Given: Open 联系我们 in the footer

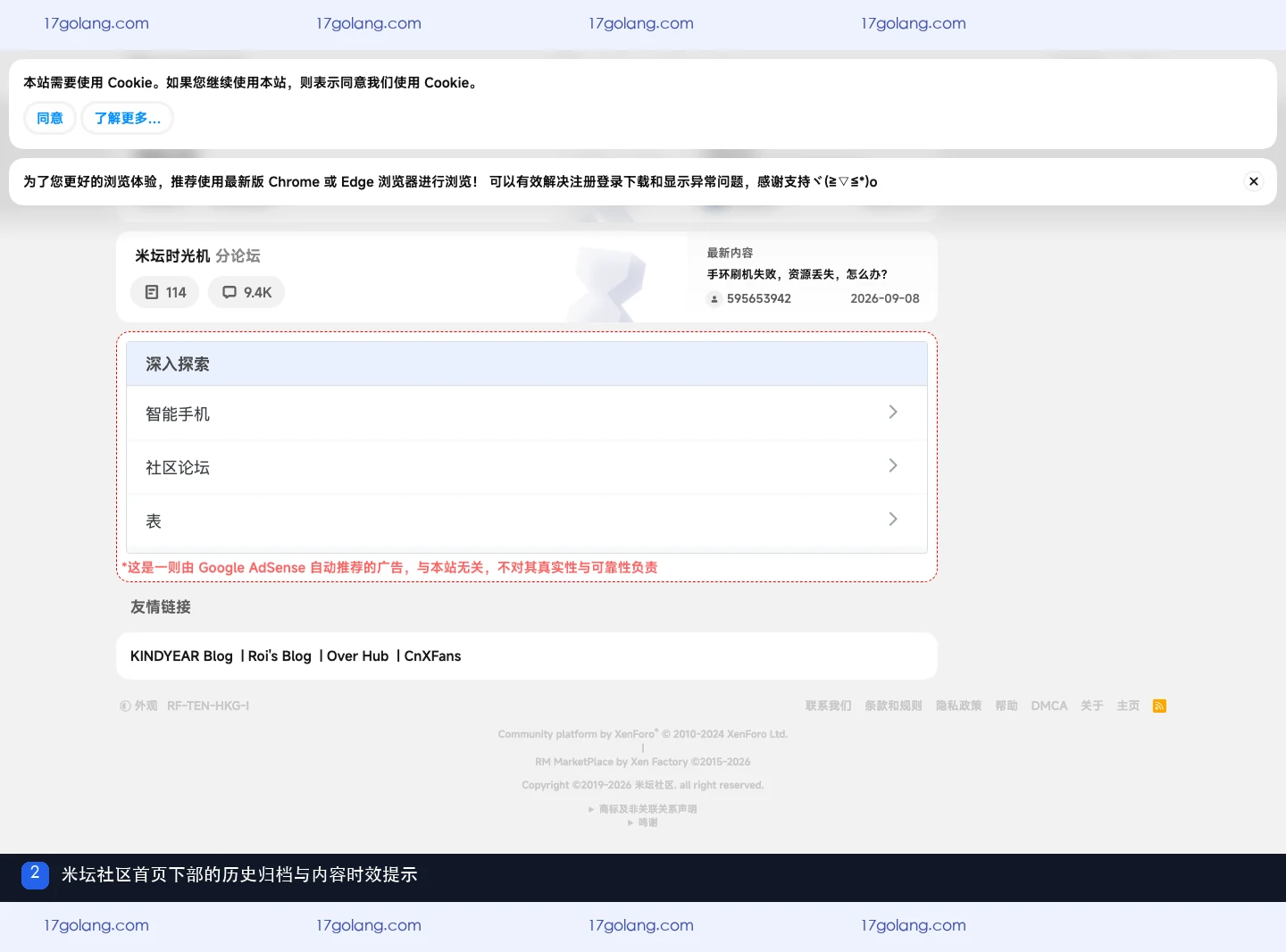Looking at the screenshot, I should click(829, 706).
